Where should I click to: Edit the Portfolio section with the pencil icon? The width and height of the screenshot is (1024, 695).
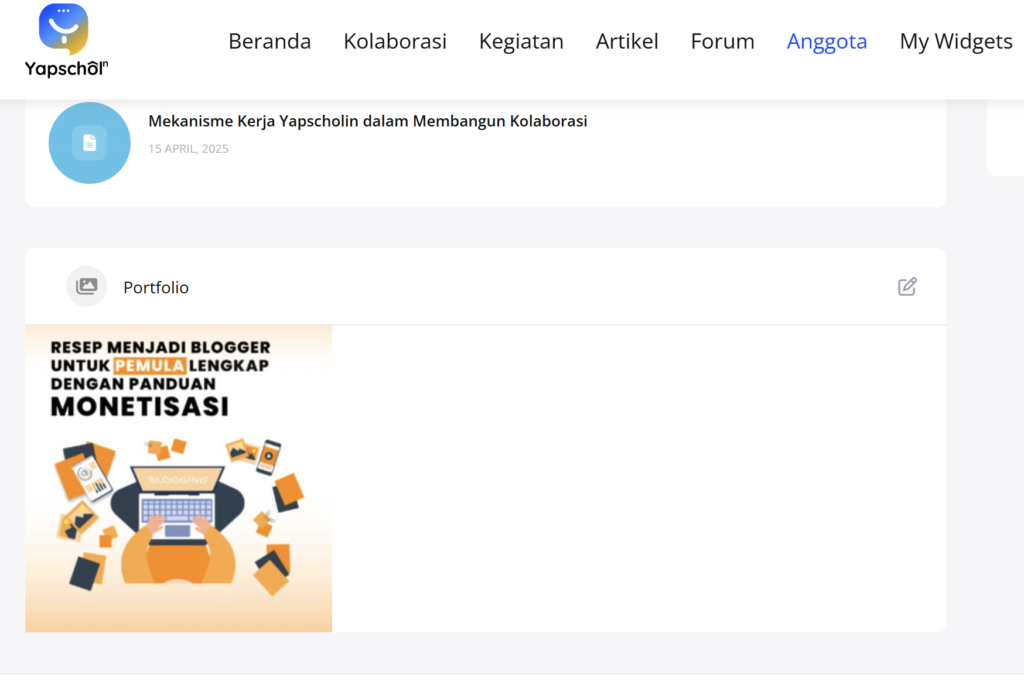pos(907,287)
